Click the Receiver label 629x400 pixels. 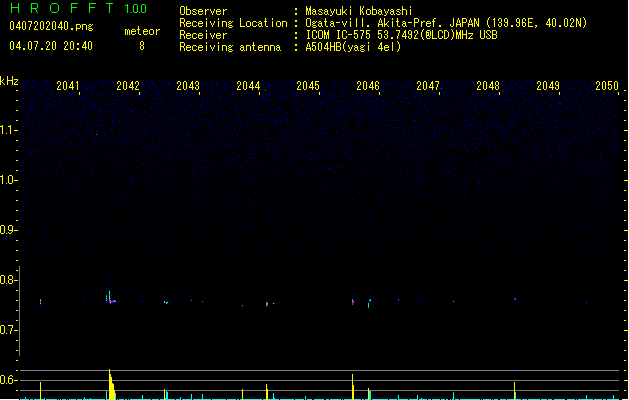coord(203,35)
